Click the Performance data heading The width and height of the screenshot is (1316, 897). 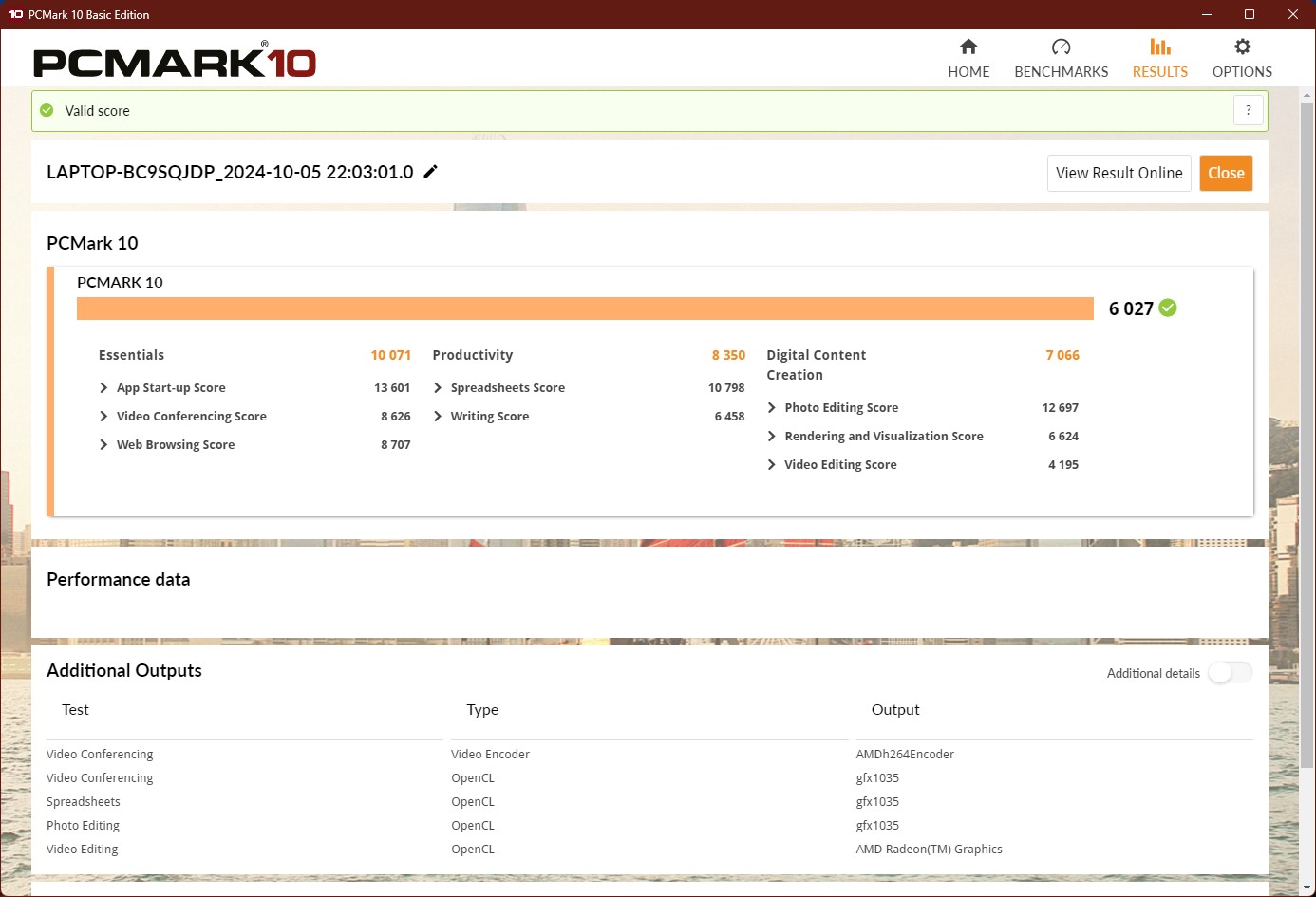pyautogui.click(x=119, y=579)
